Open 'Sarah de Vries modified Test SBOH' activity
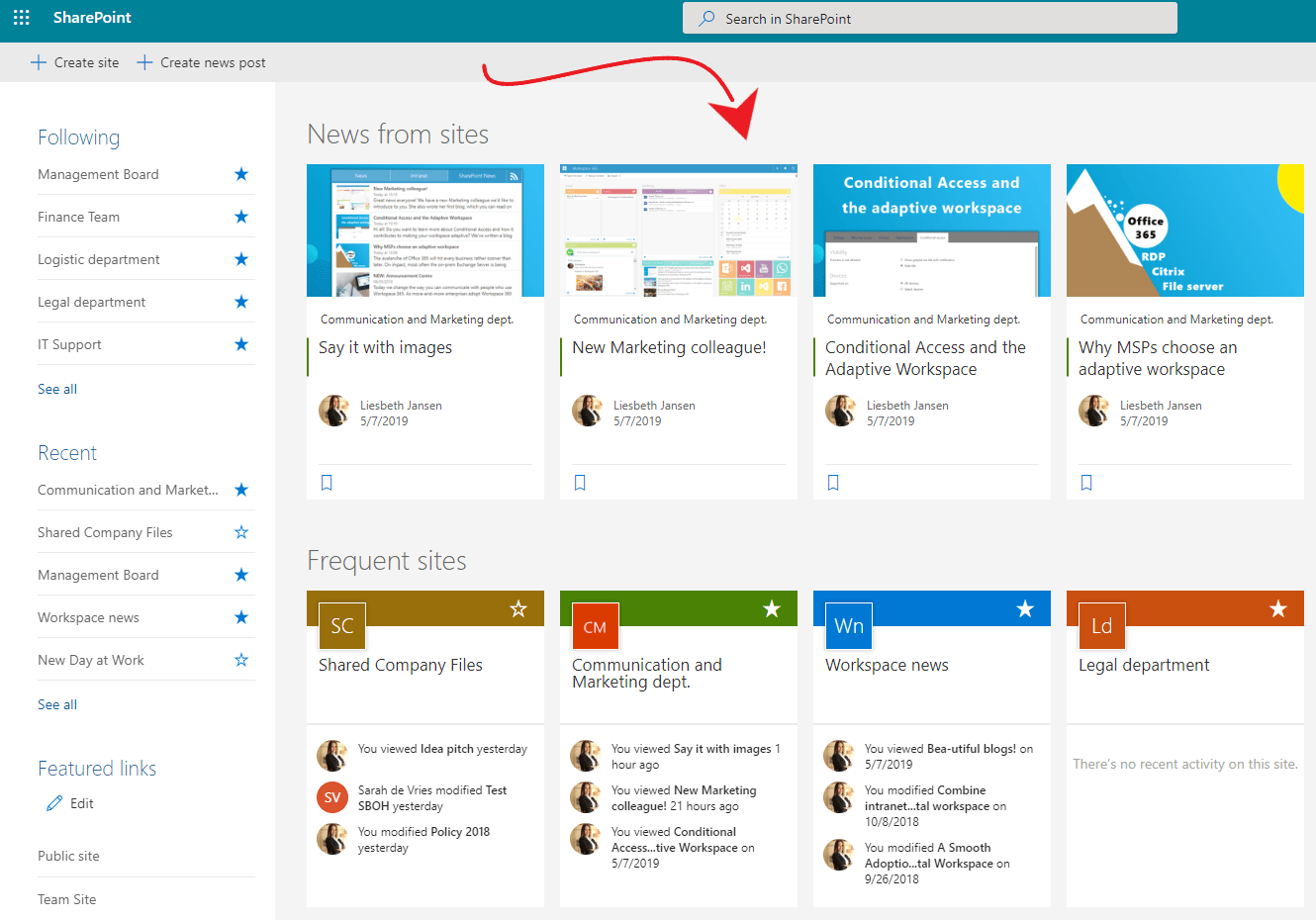 pyautogui.click(x=432, y=798)
